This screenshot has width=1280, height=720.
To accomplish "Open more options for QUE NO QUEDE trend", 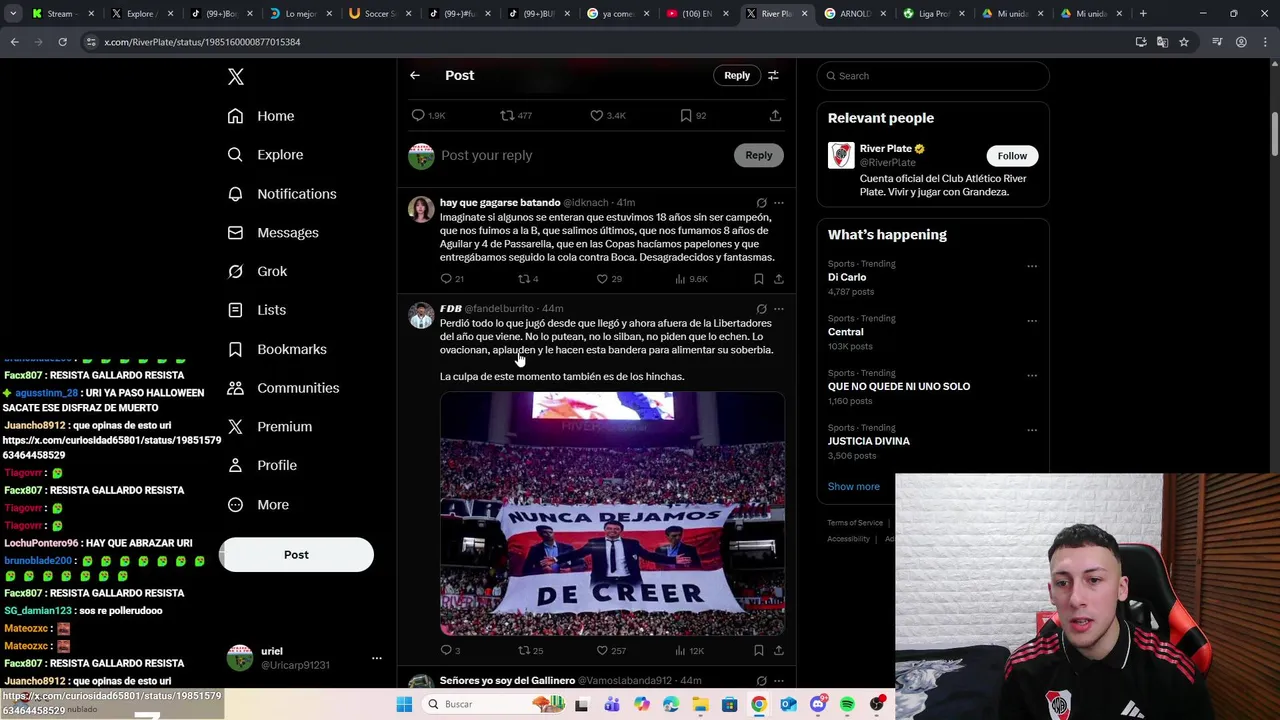I will pos(1032,376).
